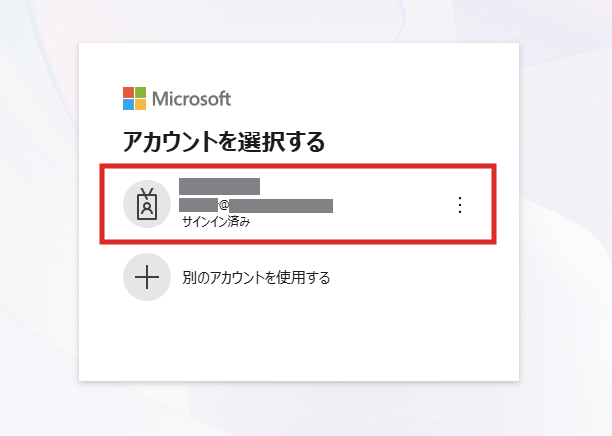Click the plus icon to add account
This screenshot has width=612, height=436.
coord(147,277)
